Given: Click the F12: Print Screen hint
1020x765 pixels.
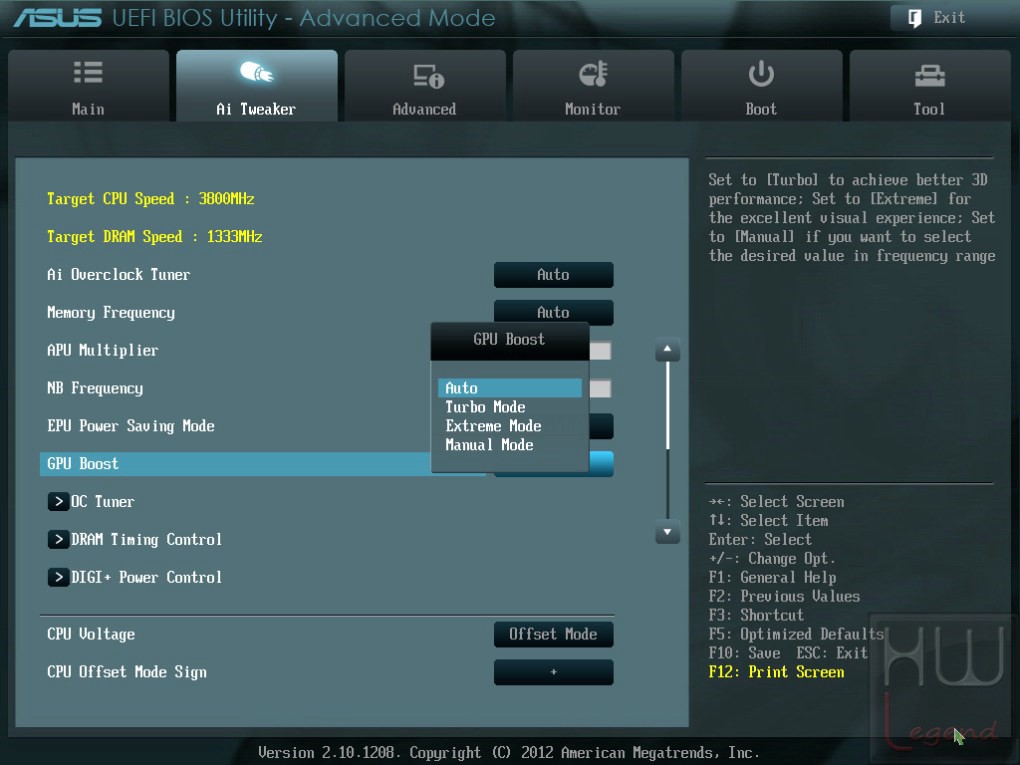Looking at the screenshot, I should click(x=776, y=672).
